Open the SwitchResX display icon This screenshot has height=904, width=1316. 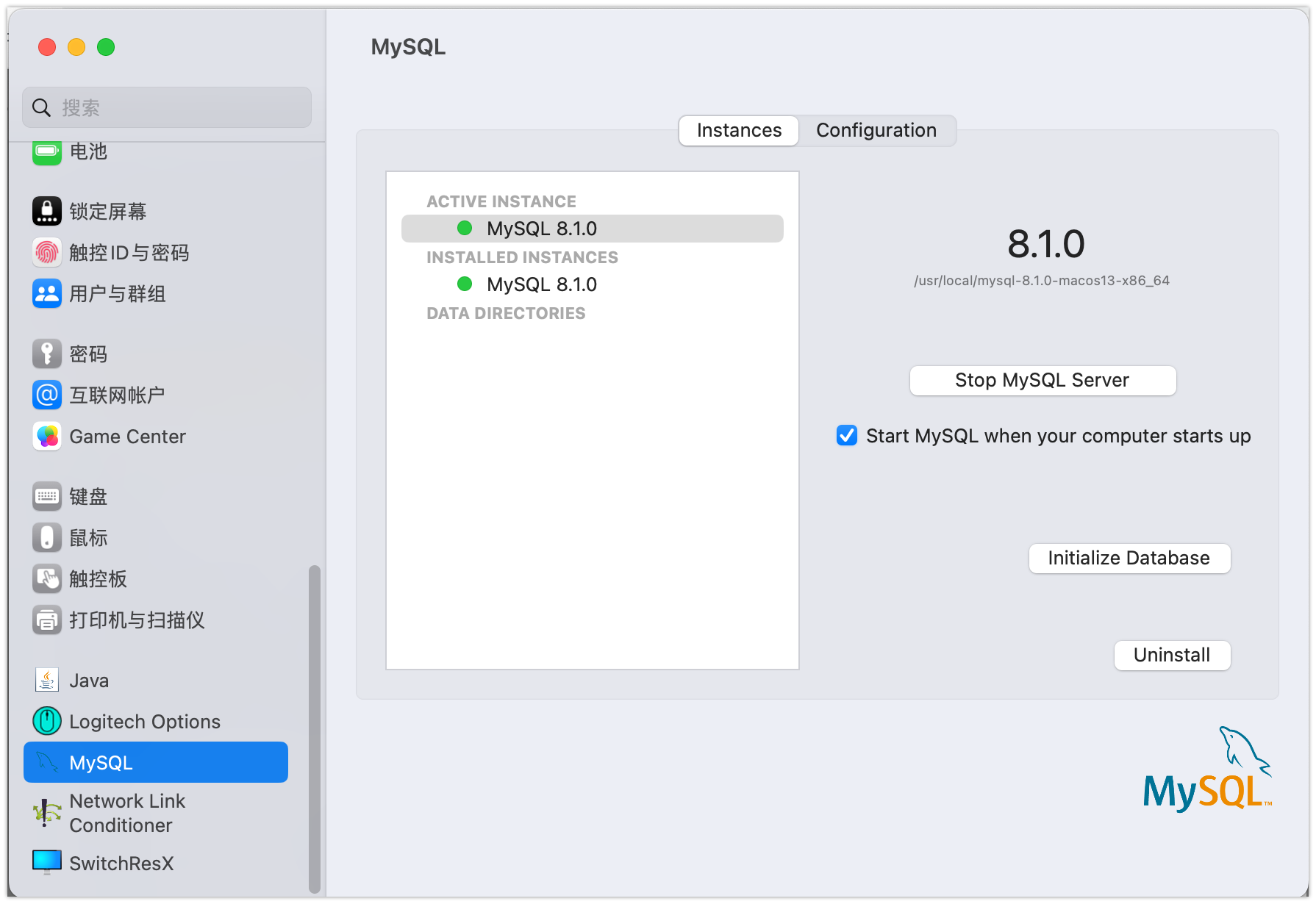47,863
